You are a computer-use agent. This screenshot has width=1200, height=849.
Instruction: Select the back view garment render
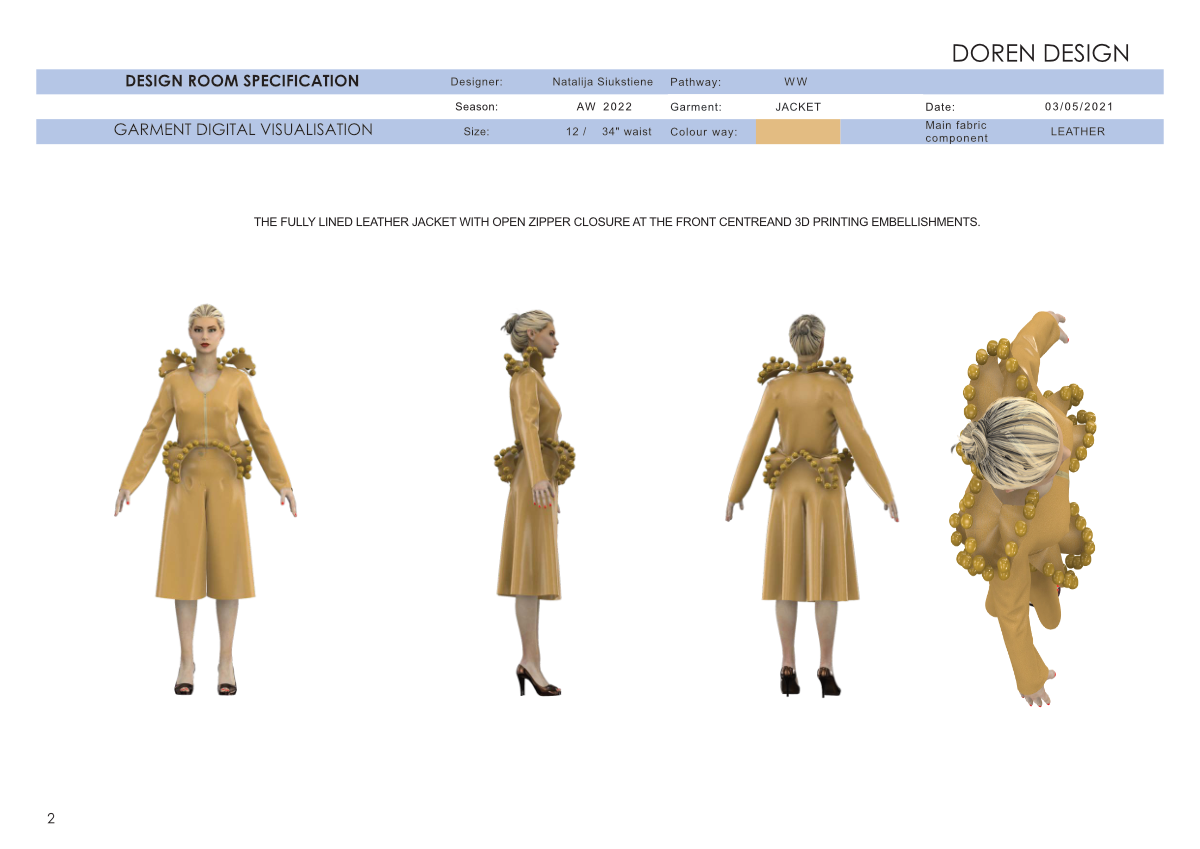pos(812,504)
